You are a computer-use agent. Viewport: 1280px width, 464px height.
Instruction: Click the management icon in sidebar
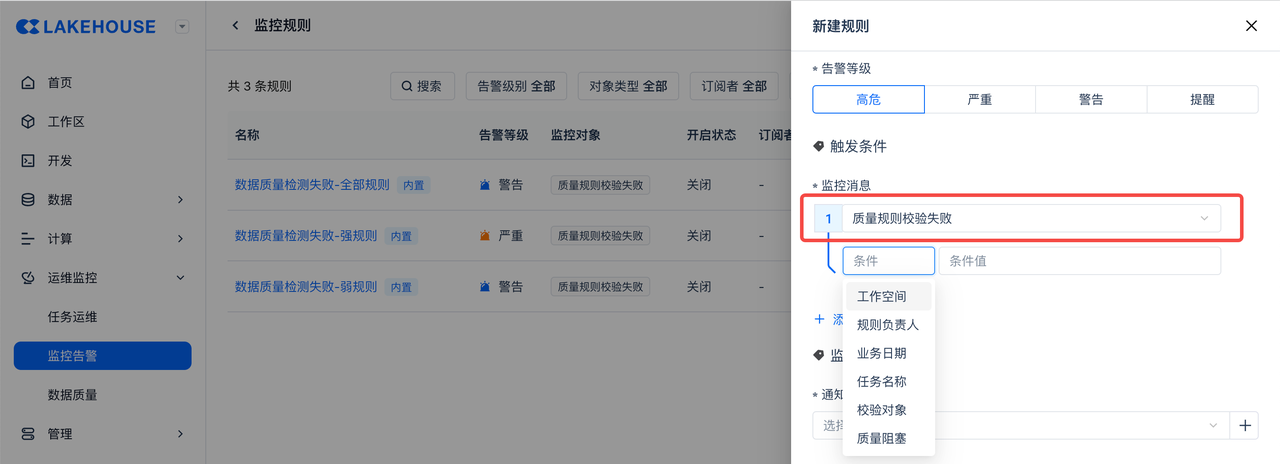pyautogui.click(x=28, y=434)
